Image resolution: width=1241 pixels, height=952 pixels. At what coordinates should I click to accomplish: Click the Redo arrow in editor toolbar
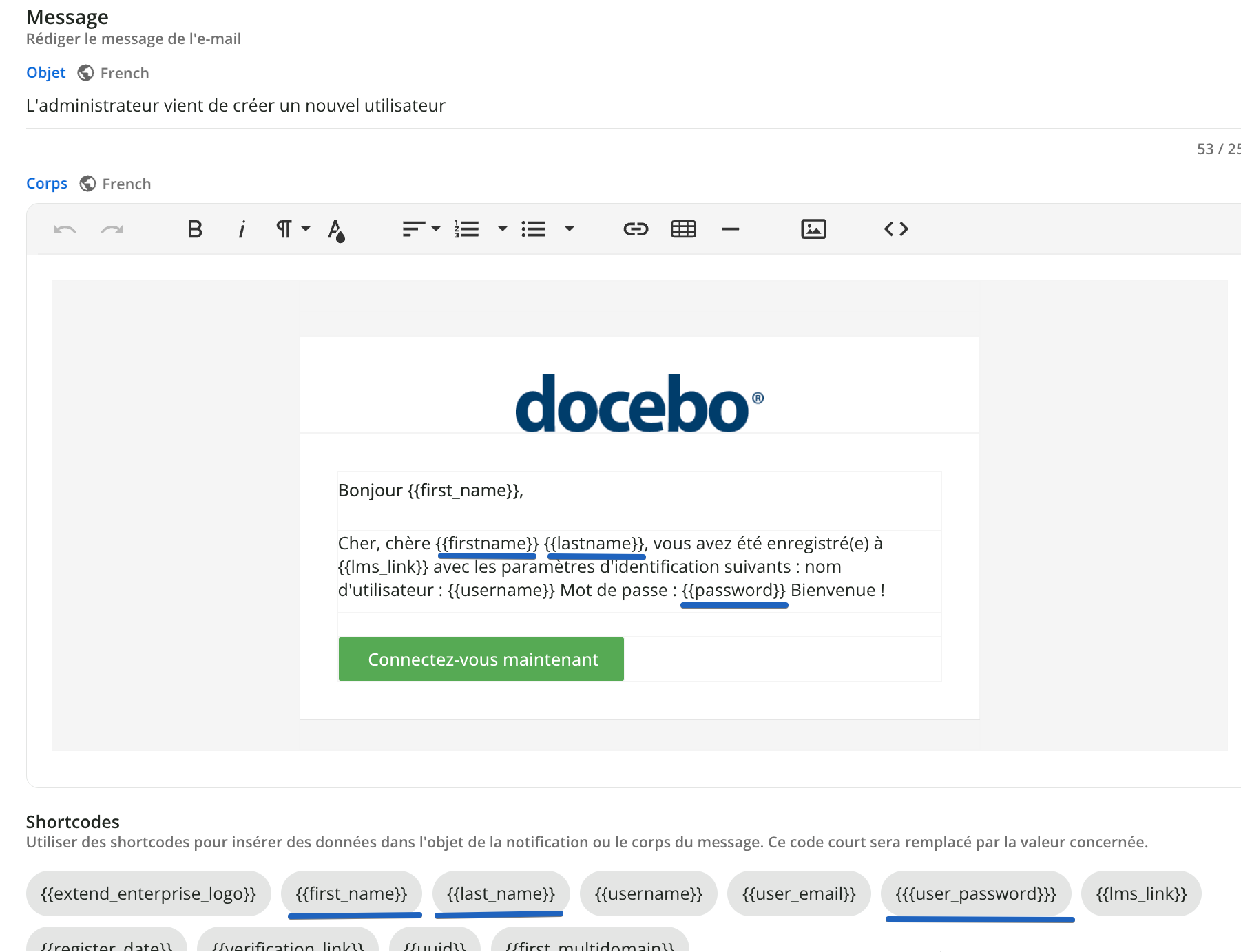tap(112, 229)
